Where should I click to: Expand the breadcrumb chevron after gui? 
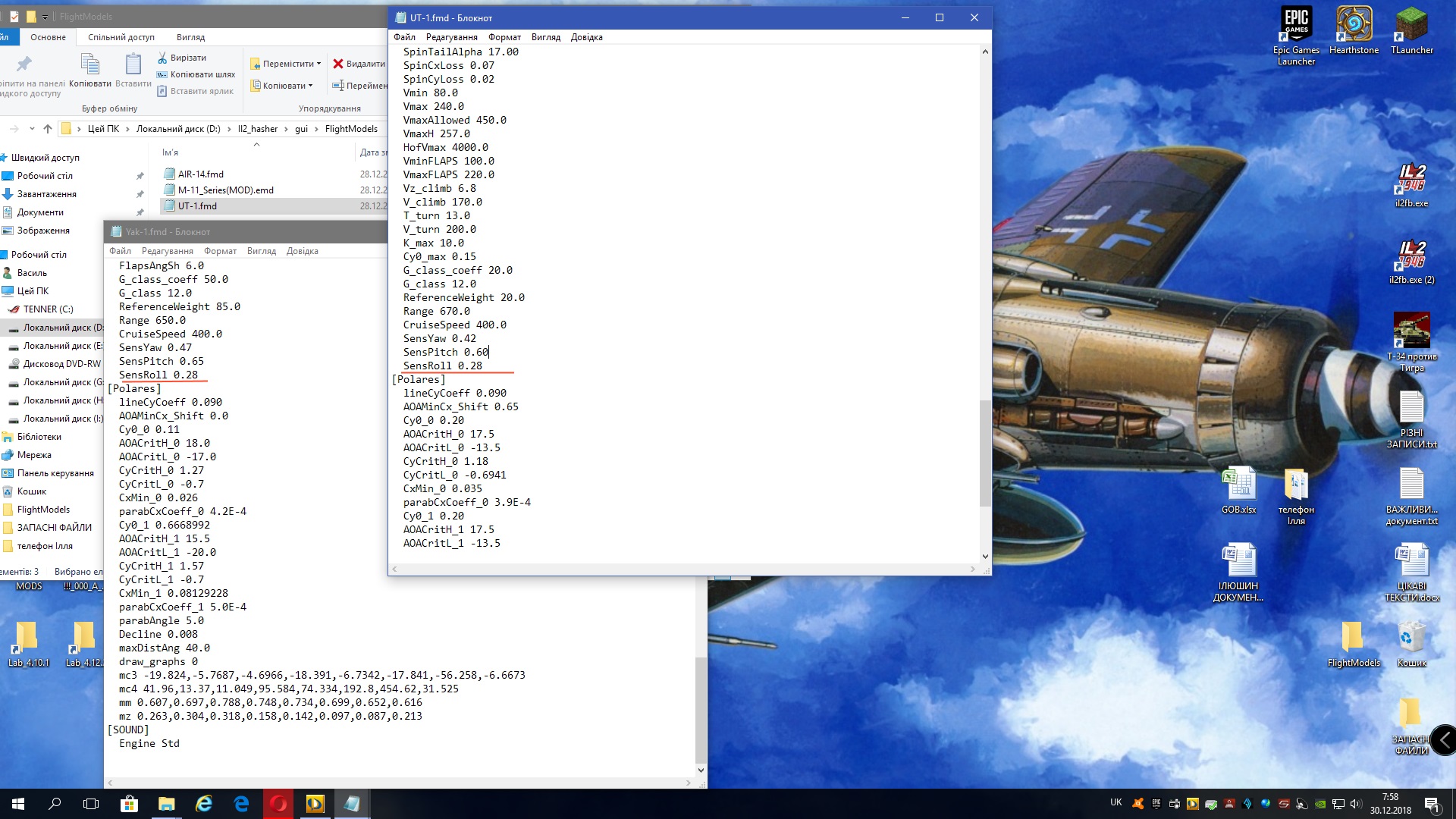tap(317, 129)
